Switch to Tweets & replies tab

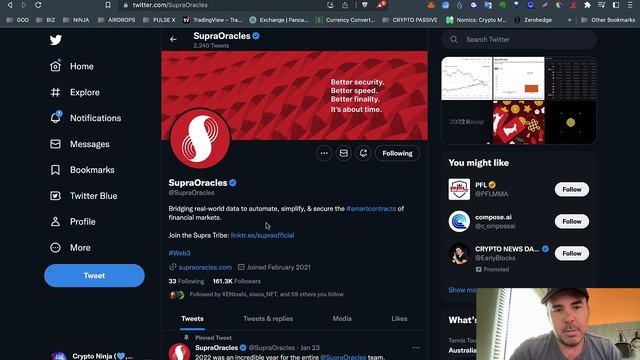pyautogui.click(x=268, y=319)
